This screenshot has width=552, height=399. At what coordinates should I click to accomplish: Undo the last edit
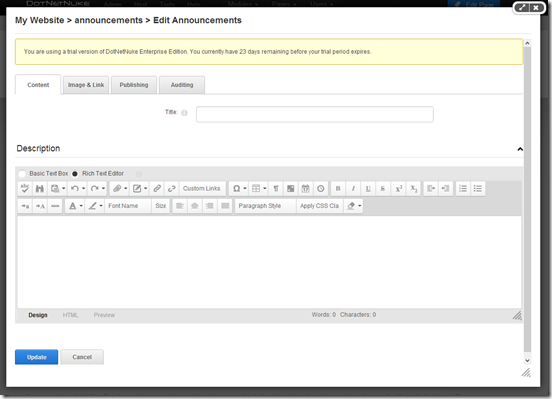coord(75,188)
